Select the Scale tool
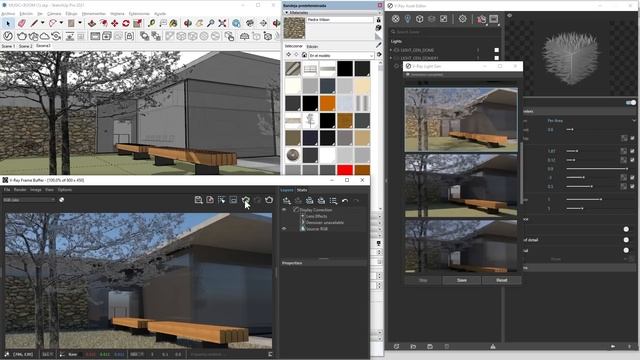The height and width of the screenshot is (360, 640). coord(137,23)
